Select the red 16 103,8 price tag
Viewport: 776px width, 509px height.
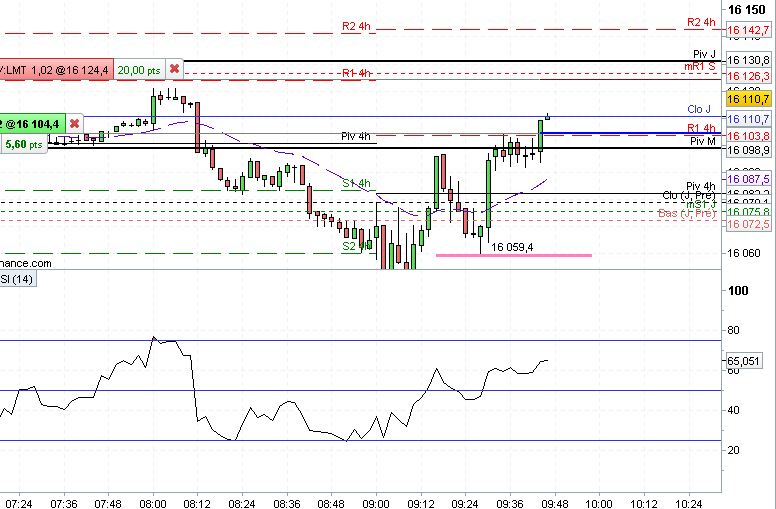tap(749, 136)
